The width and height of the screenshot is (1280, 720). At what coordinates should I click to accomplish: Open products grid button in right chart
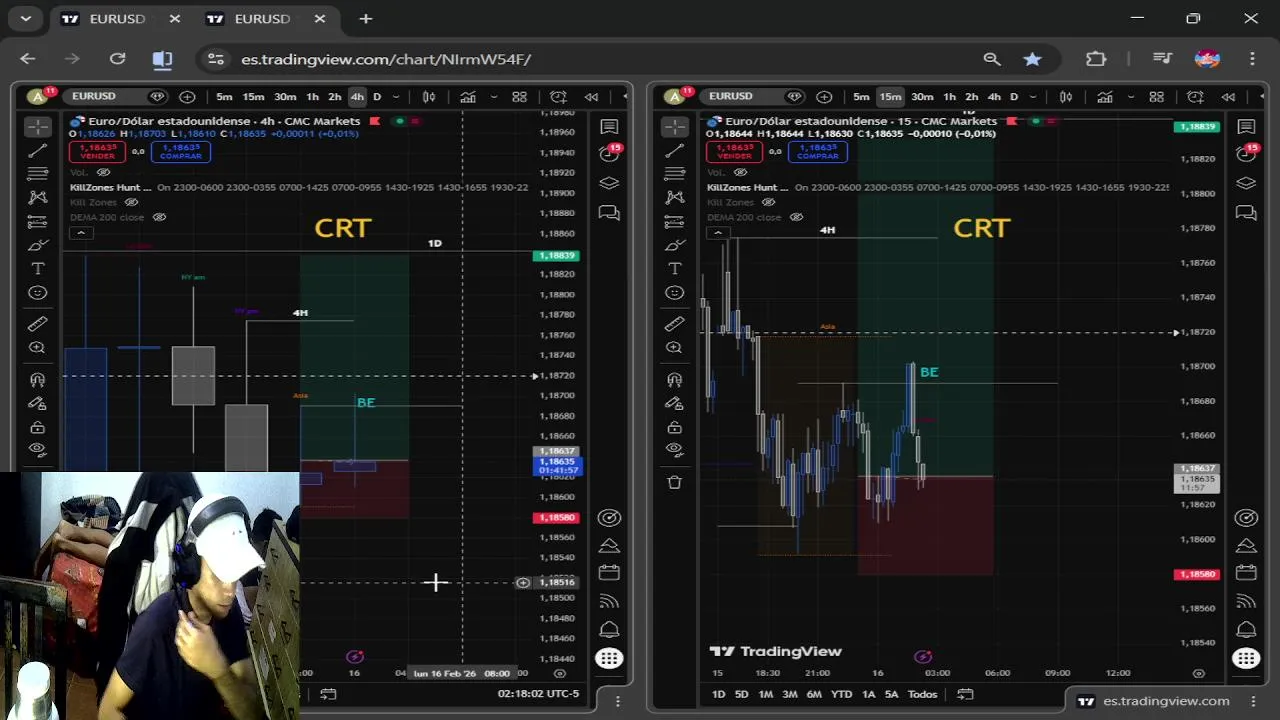tap(1246, 658)
